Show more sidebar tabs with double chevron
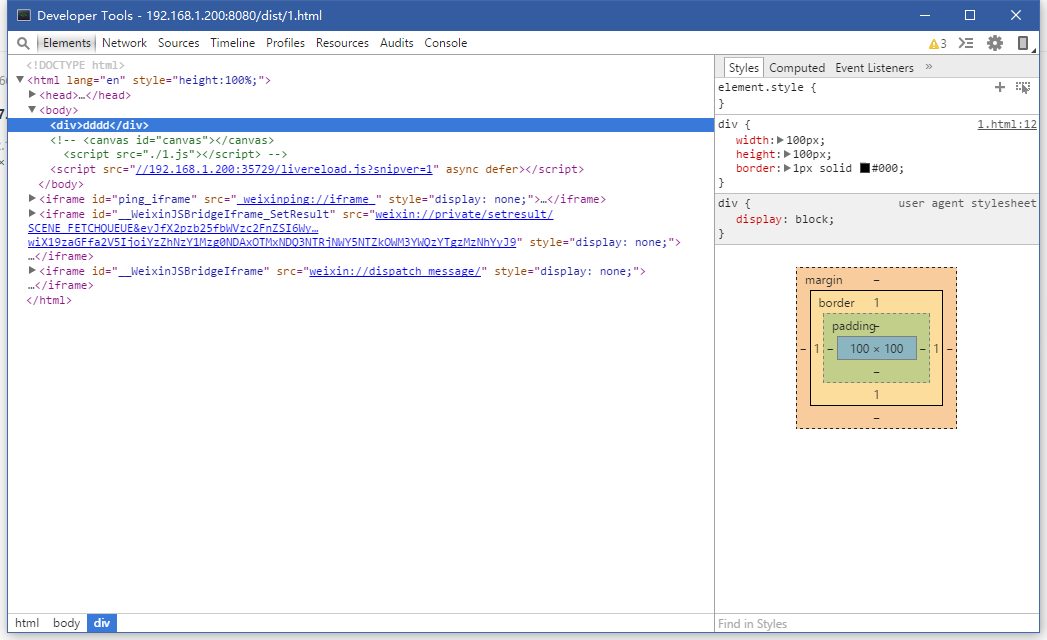The height and width of the screenshot is (640, 1047). [x=929, y=67]
